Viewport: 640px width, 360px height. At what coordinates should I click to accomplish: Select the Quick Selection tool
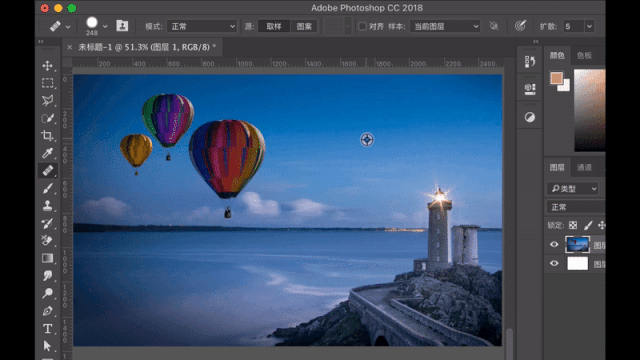coord(47,118)
